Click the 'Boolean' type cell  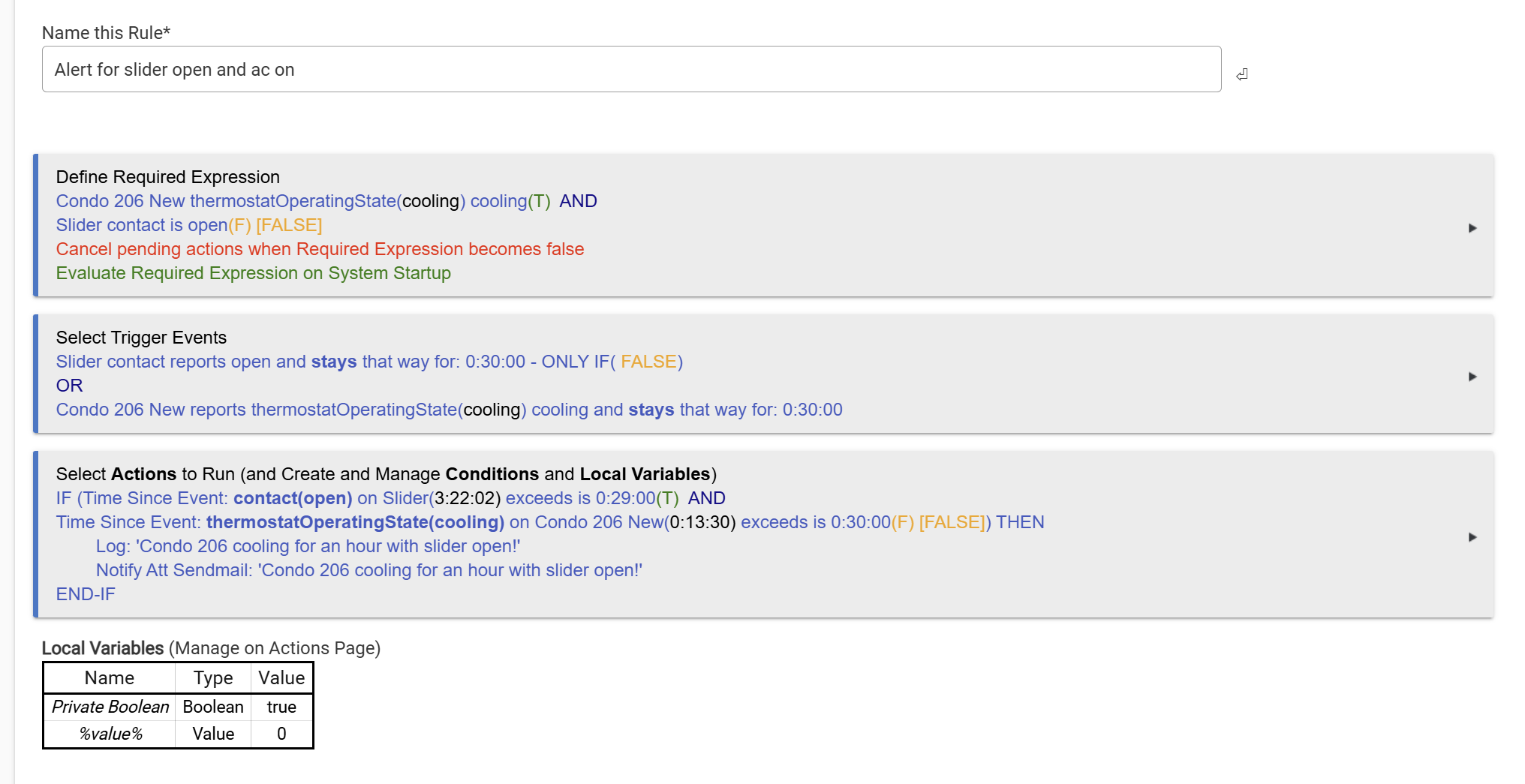tap(213, 707)
